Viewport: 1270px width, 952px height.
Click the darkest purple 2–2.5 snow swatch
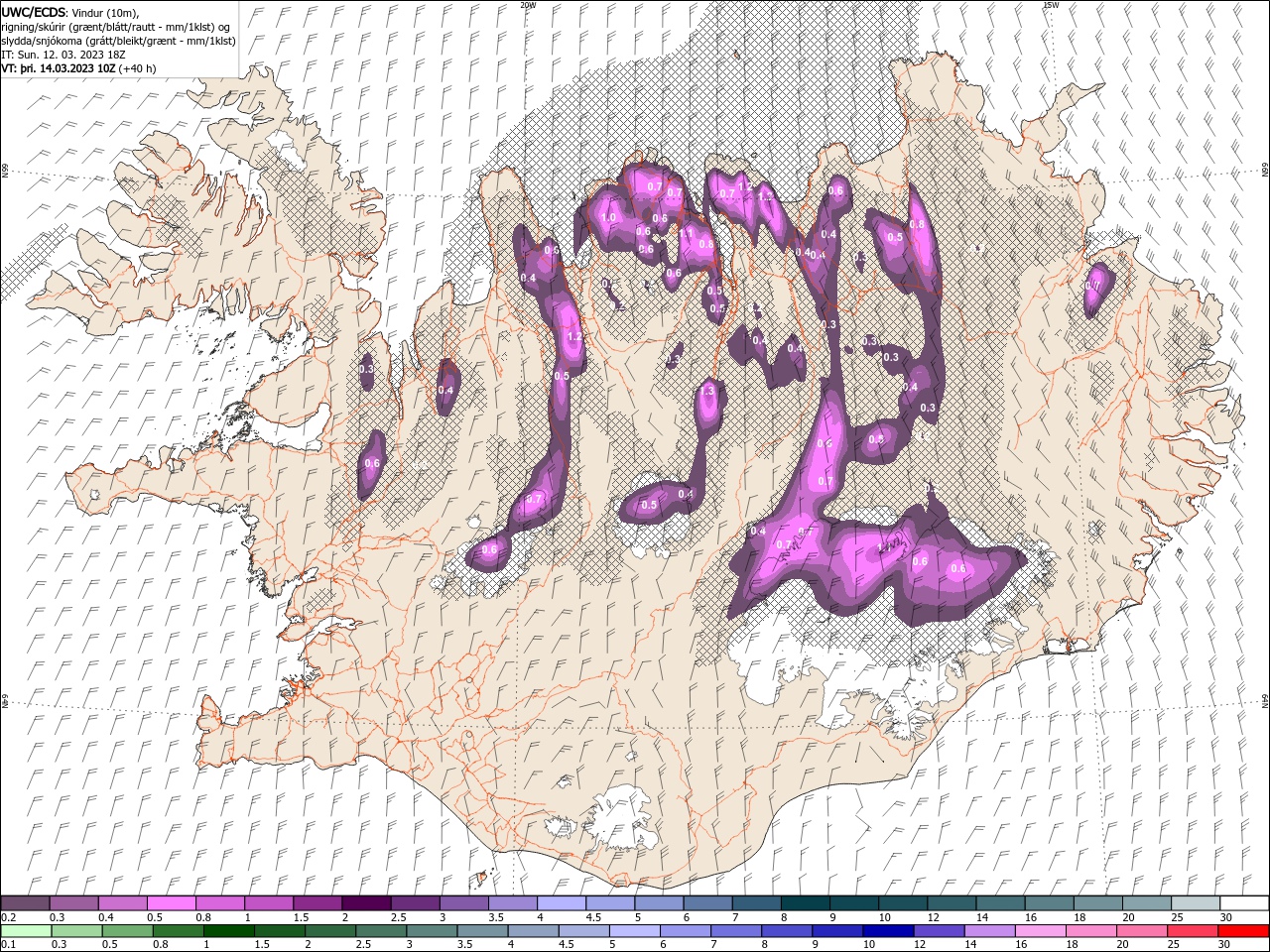(x=367, y=903)
